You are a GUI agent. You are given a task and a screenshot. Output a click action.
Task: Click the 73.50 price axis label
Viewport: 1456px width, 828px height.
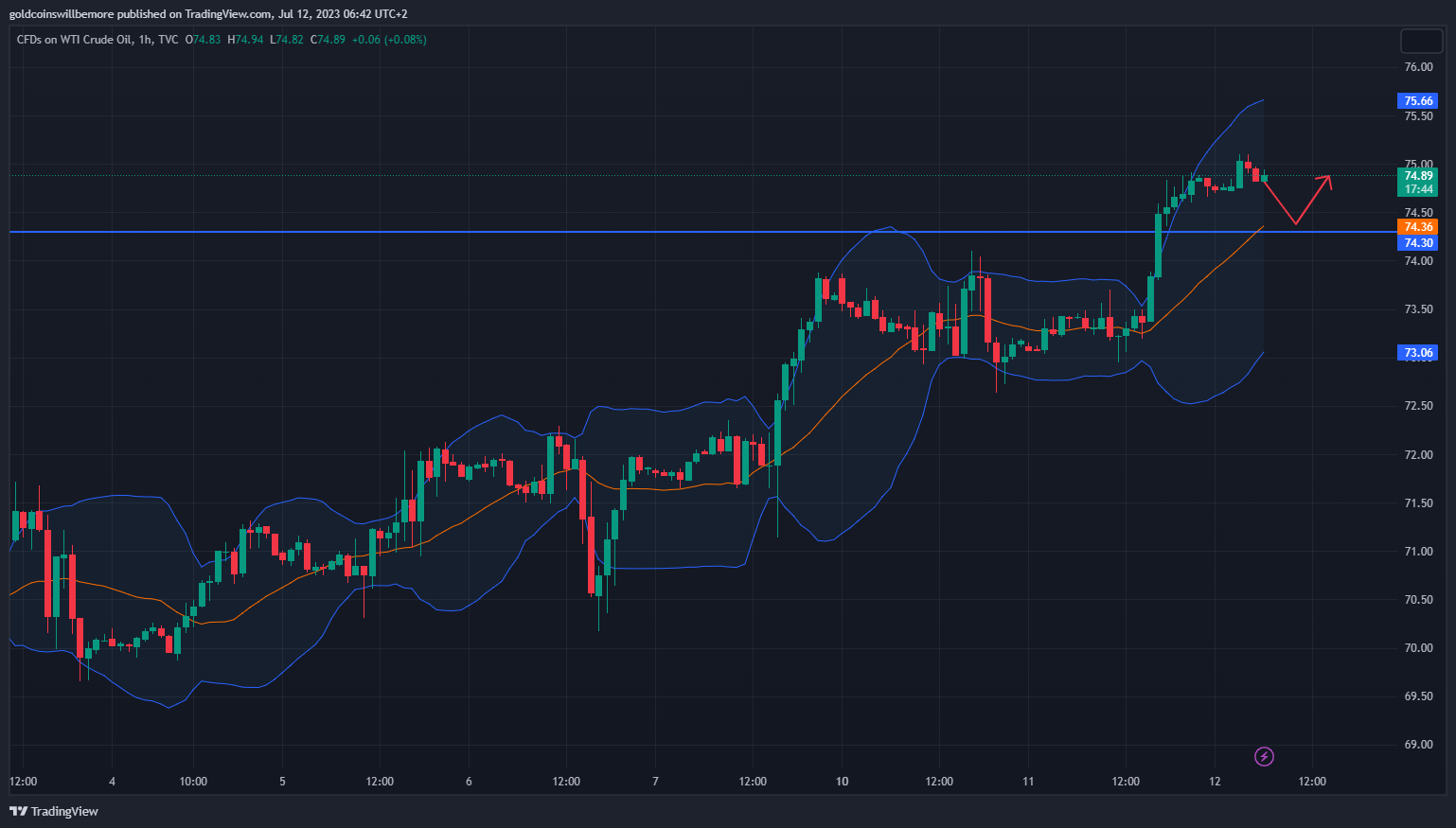click(1418, 309)
